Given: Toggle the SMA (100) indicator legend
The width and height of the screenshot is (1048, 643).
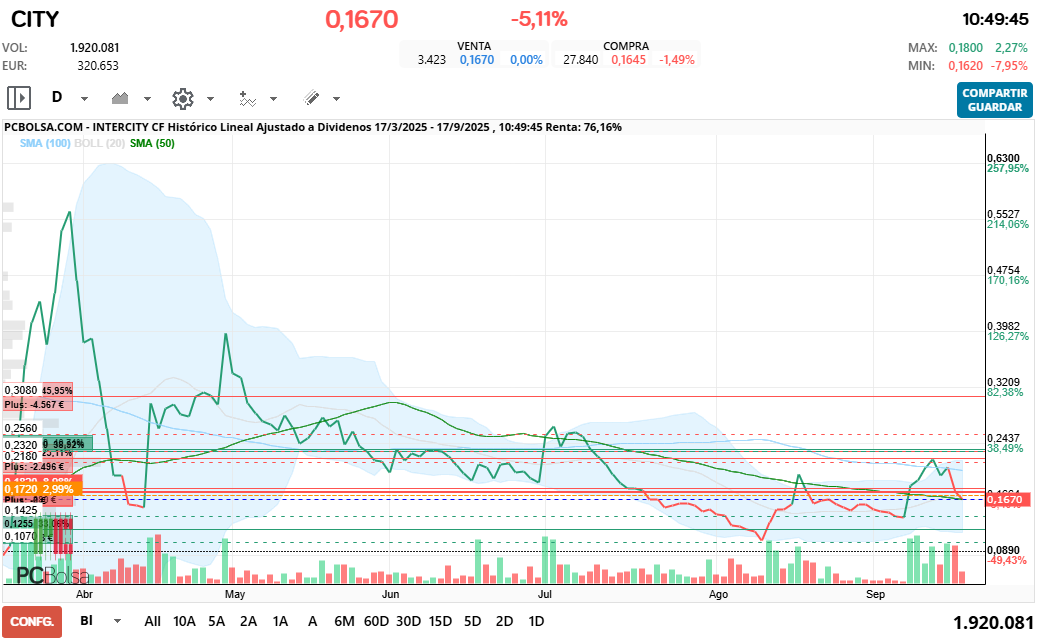Looking at the screenshot, I should pos(45,143).
